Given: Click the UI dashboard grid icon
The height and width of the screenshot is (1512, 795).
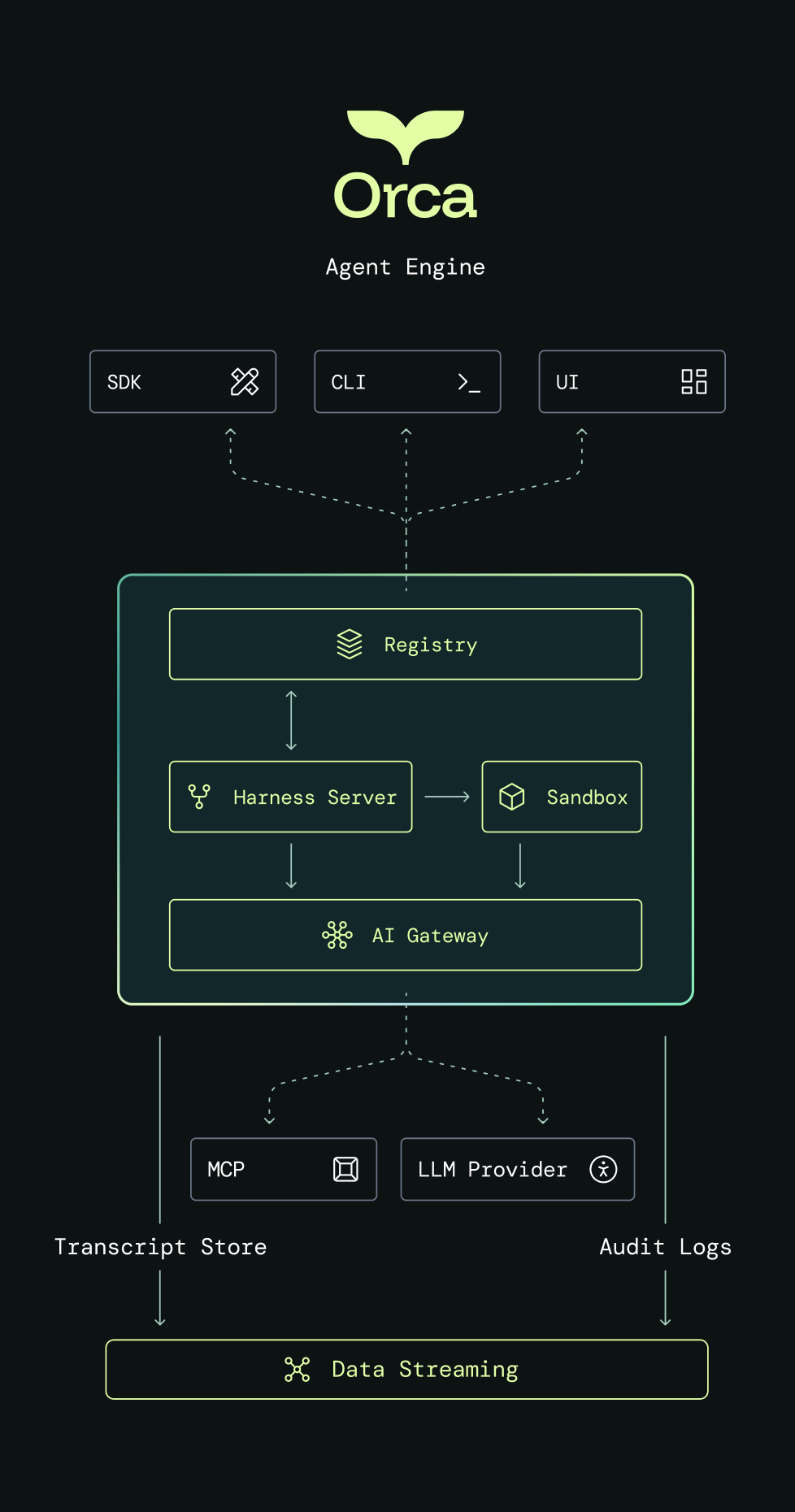Looking at the screenshot, I should pyautogui.click(x=694, y=382).
